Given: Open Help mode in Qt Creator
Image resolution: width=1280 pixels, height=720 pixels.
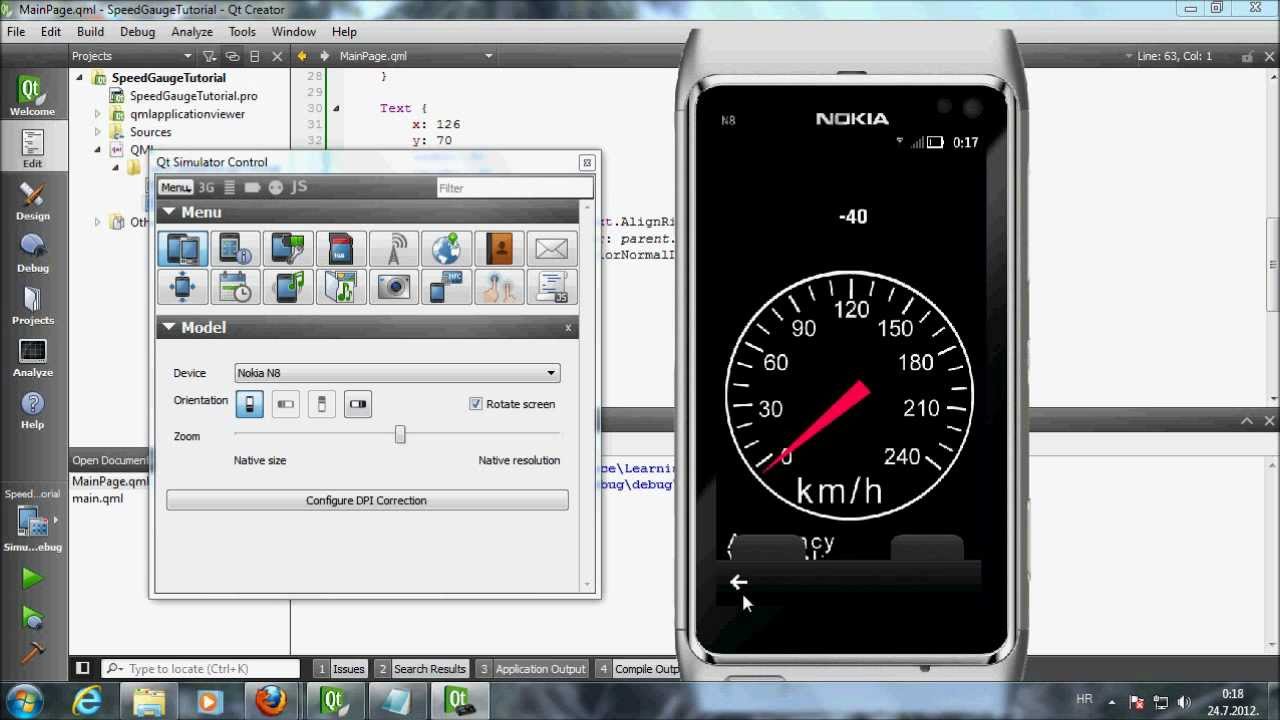Looking at the screenshot, I should (x=32, y=408).
